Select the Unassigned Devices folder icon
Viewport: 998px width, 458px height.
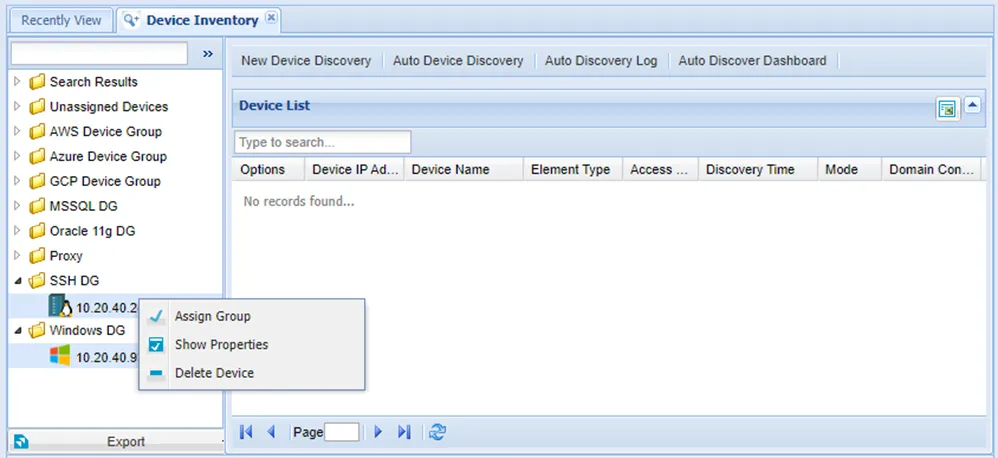coord(38,106)
